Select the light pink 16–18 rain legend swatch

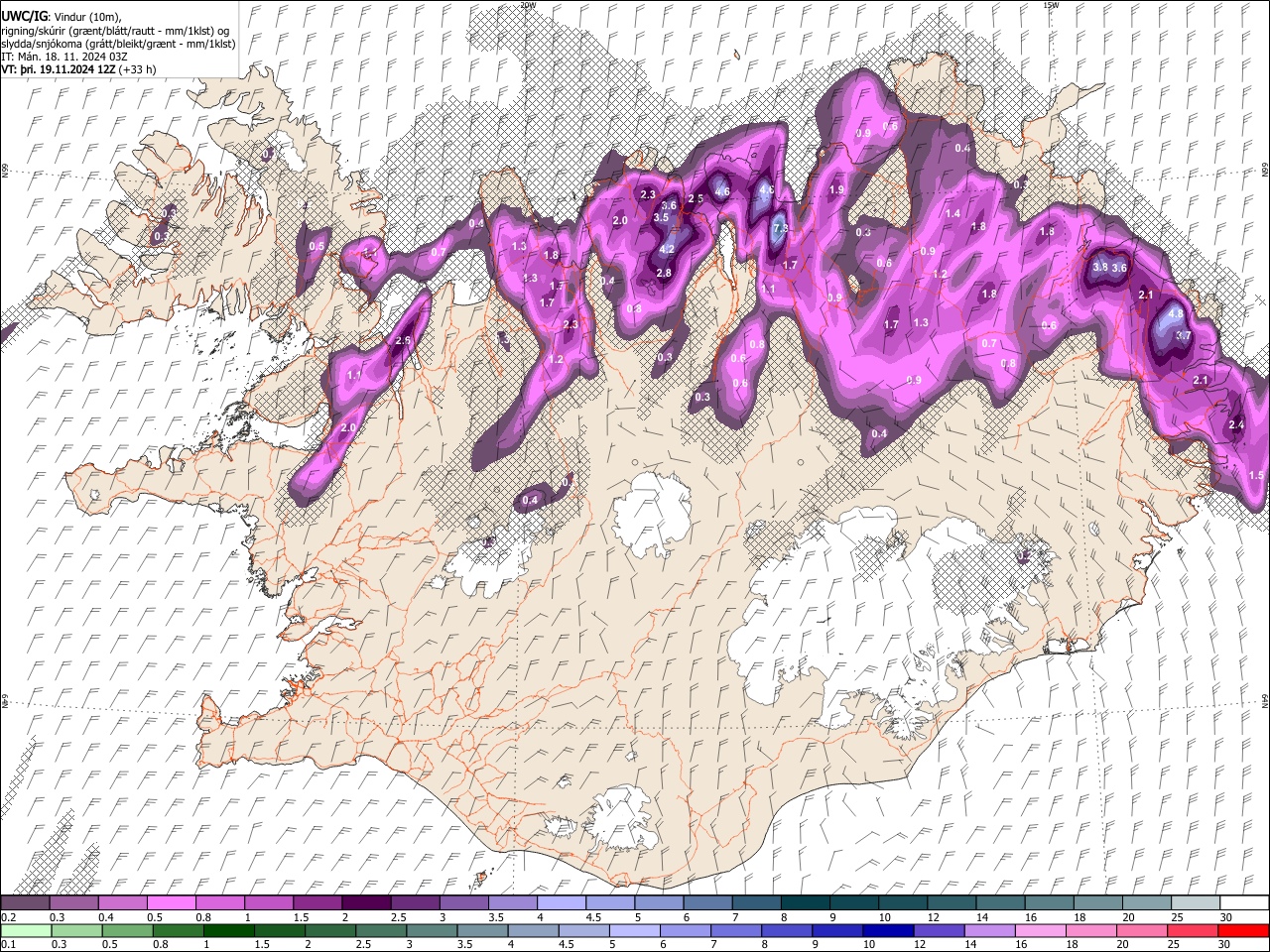click(x=1042, y=930)
